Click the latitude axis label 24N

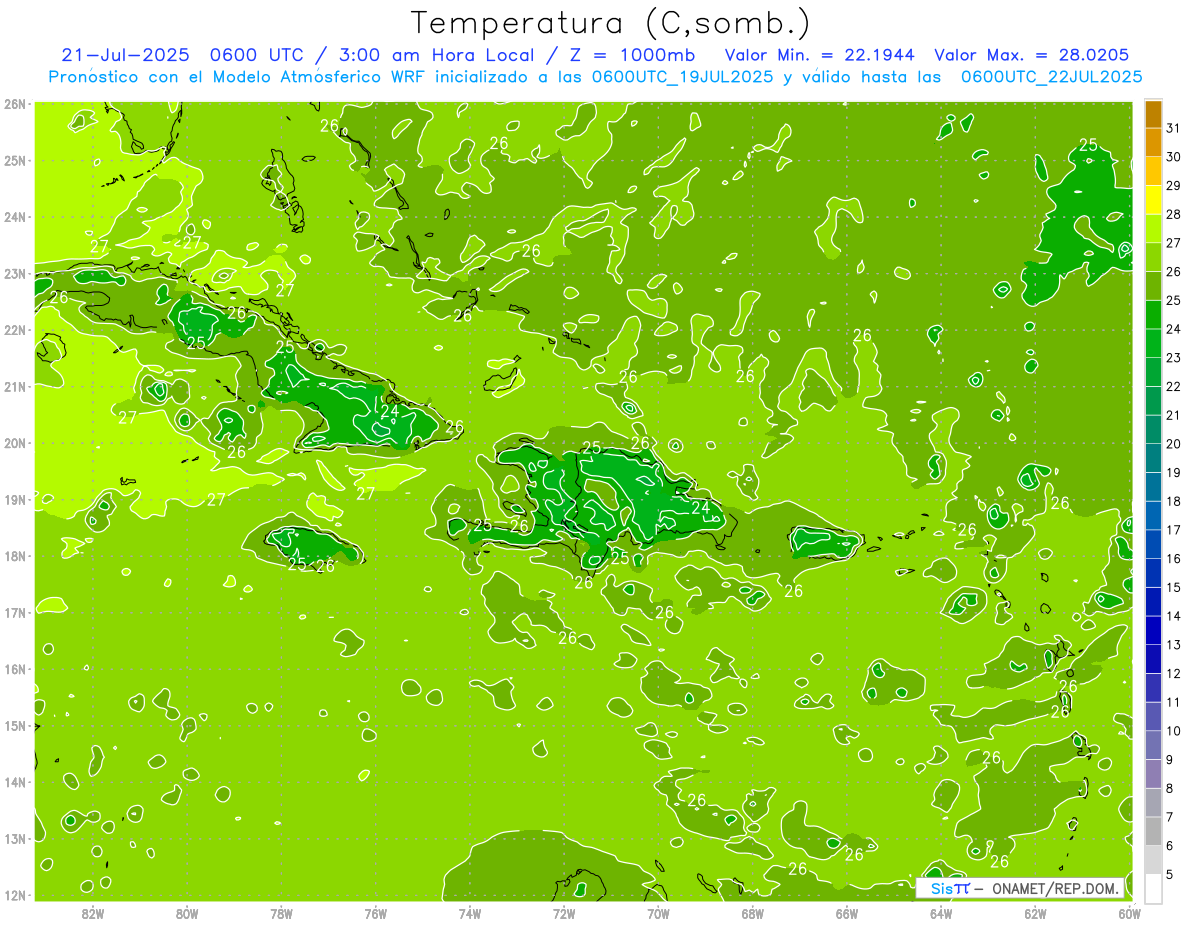pyautogui.click(x=14, y=217)
